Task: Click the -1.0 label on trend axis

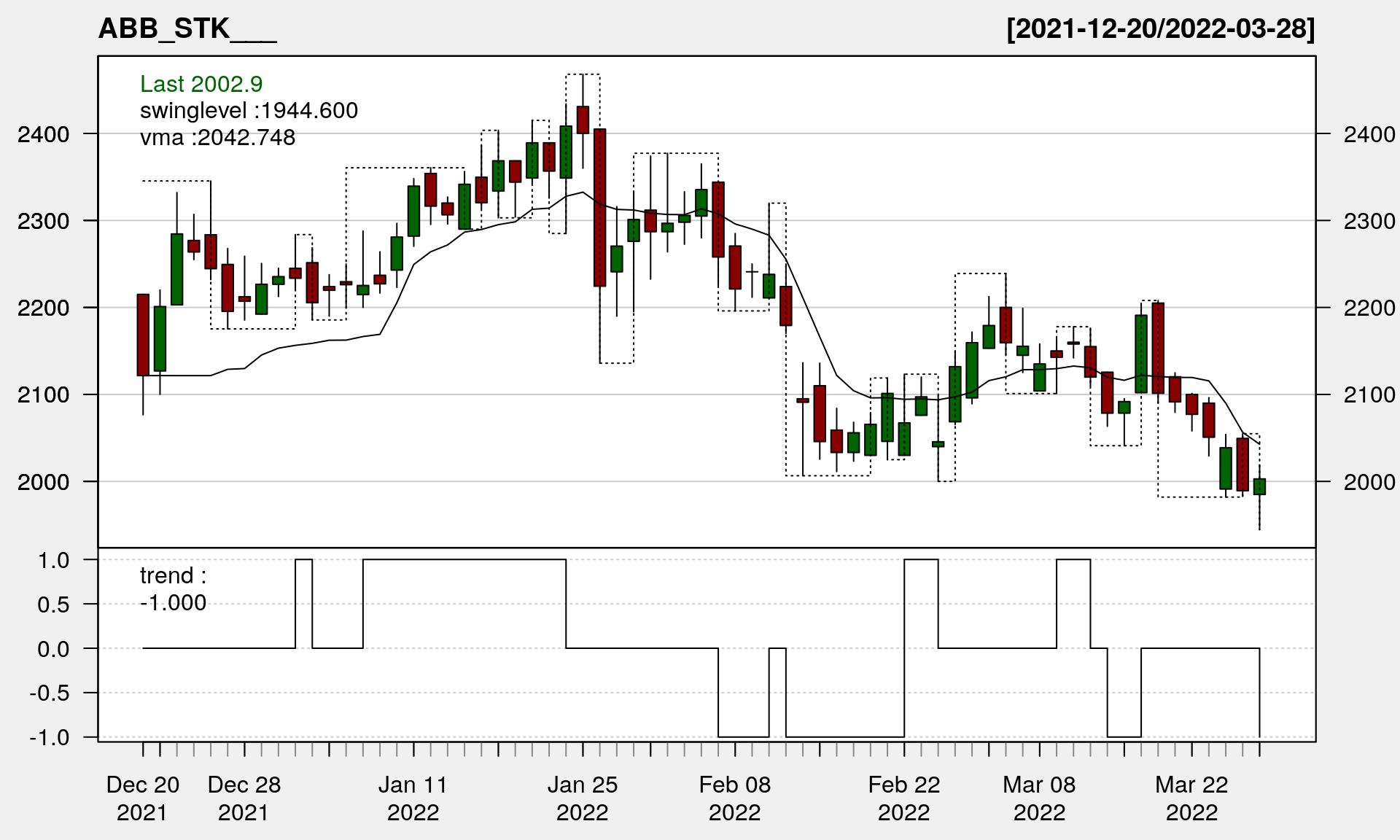Action: (x=50, y=737)
